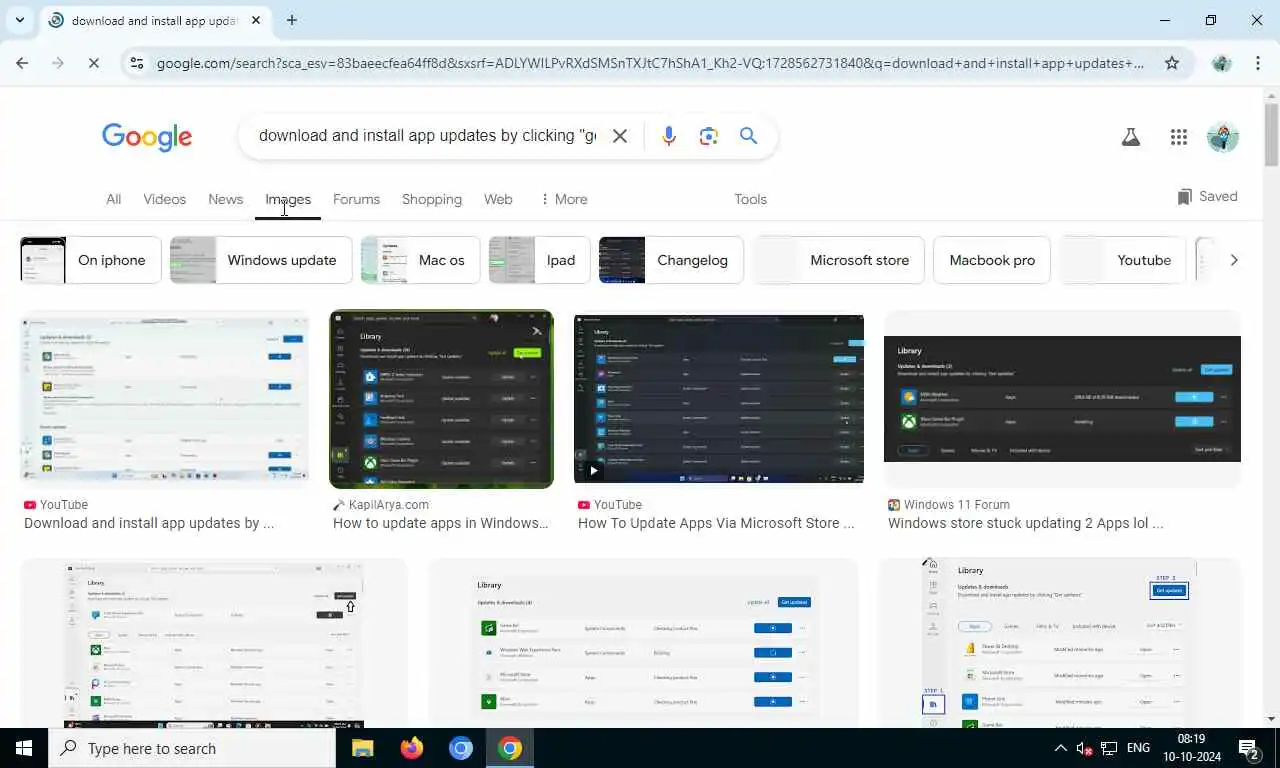
Task: Open File Explorer from taskbar
Action: point(362,748)
